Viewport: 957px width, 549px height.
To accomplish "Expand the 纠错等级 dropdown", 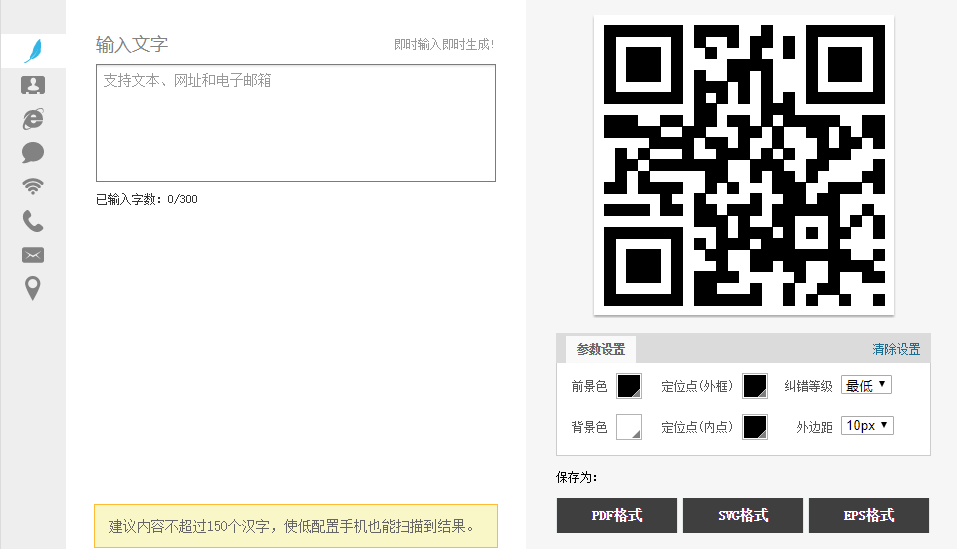I will pos(867,385).
